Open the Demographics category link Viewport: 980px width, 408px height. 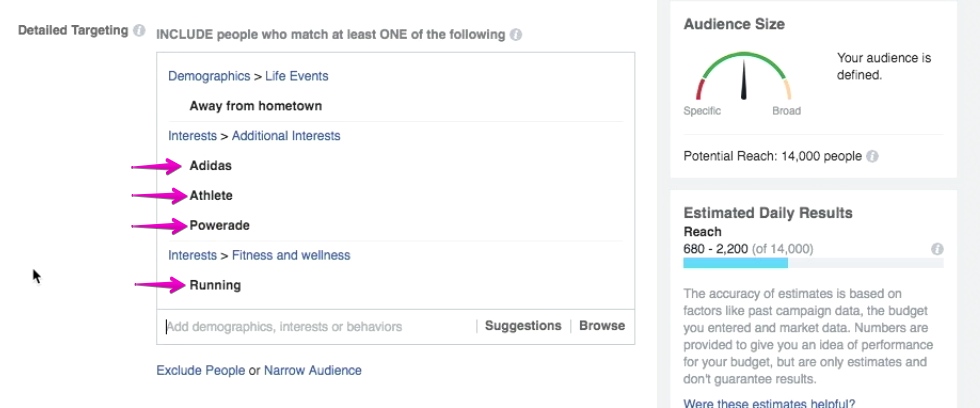pyautogui.click(x=209, y=76)
